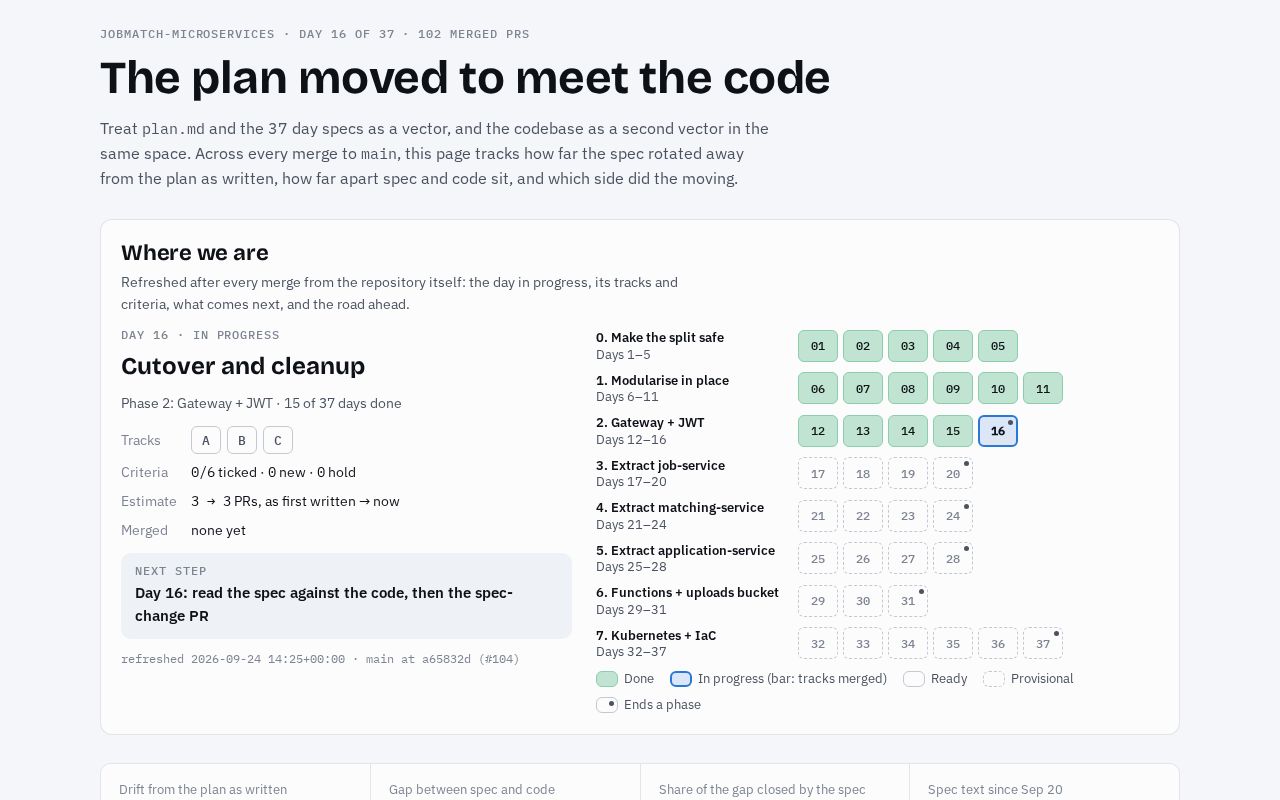Open provisional day 21 tile
1280x800 pixels.
818,516
